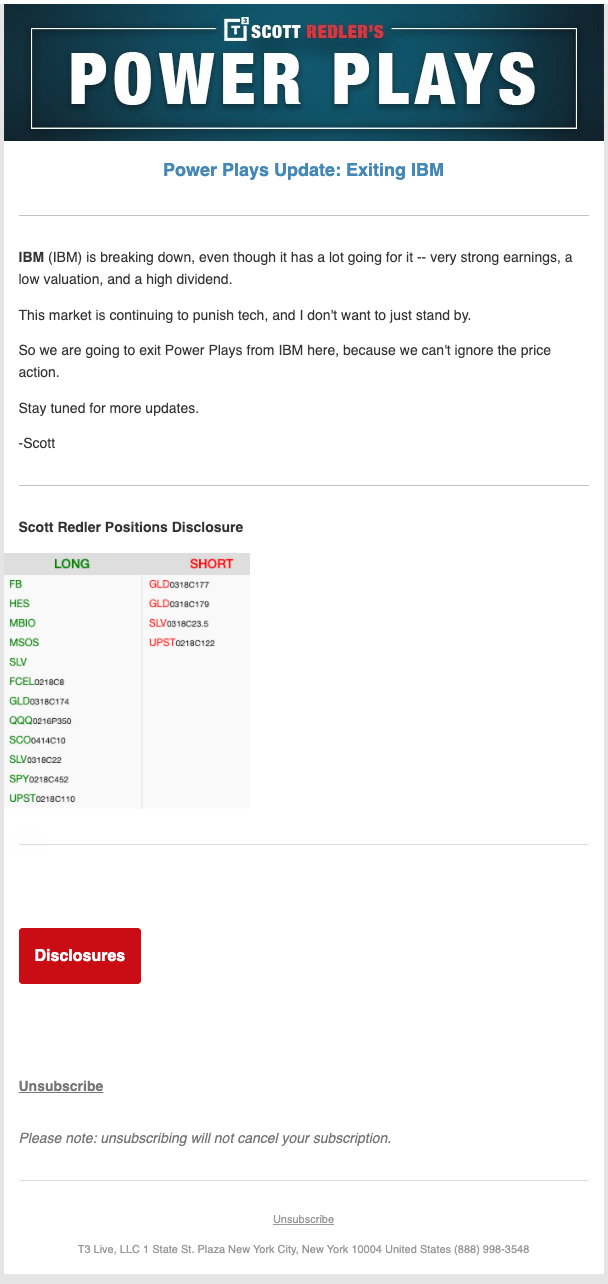This screenshot has height=1284, width=608.
Task: Click the bold Unsubscribe link above the note
Action: pyautogui.click(x=61, y=1086)
